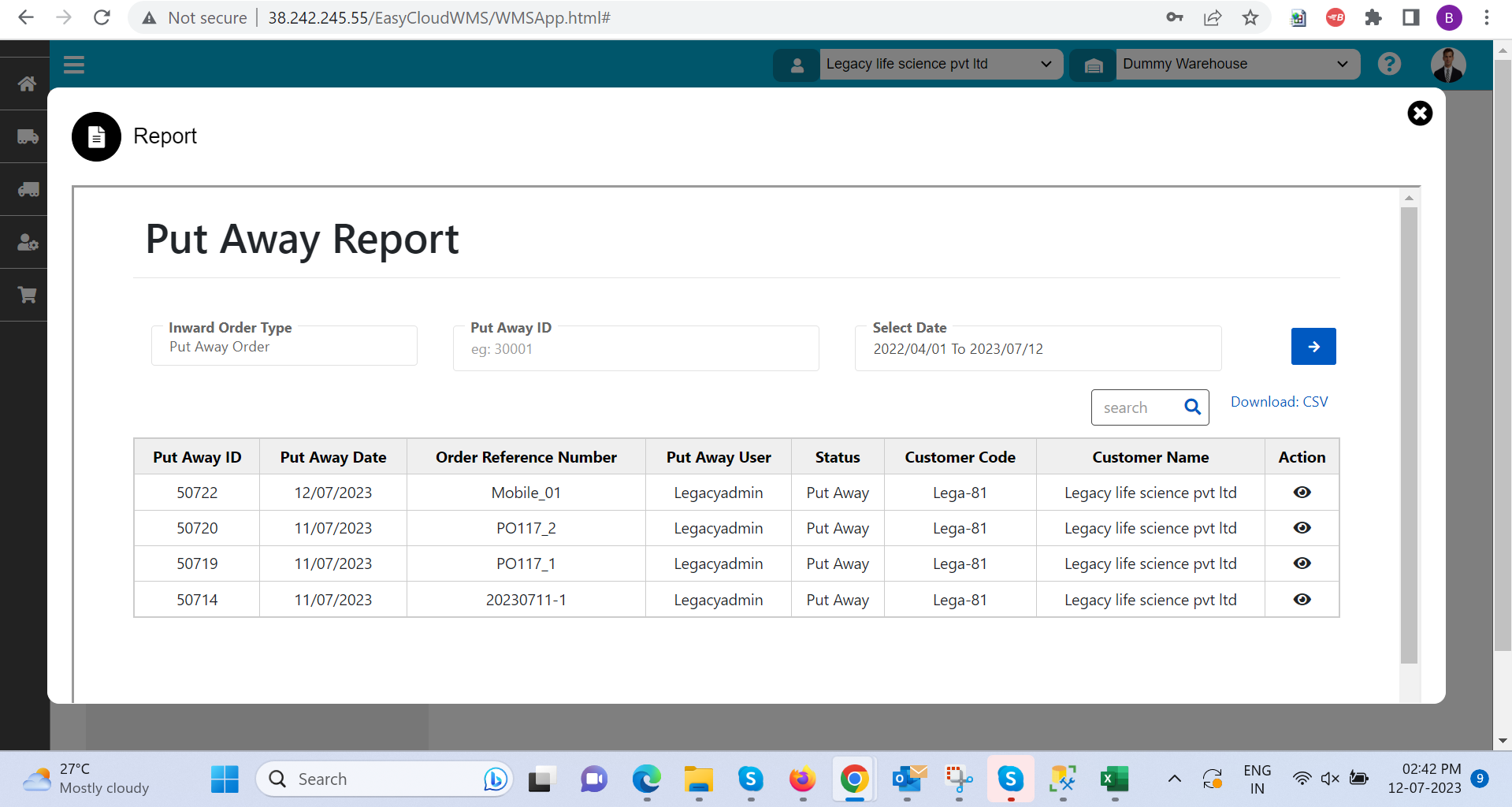1512x807 pixels.
Task: Click the home icon in left sidebar
Action: click(x=27, y=84)
